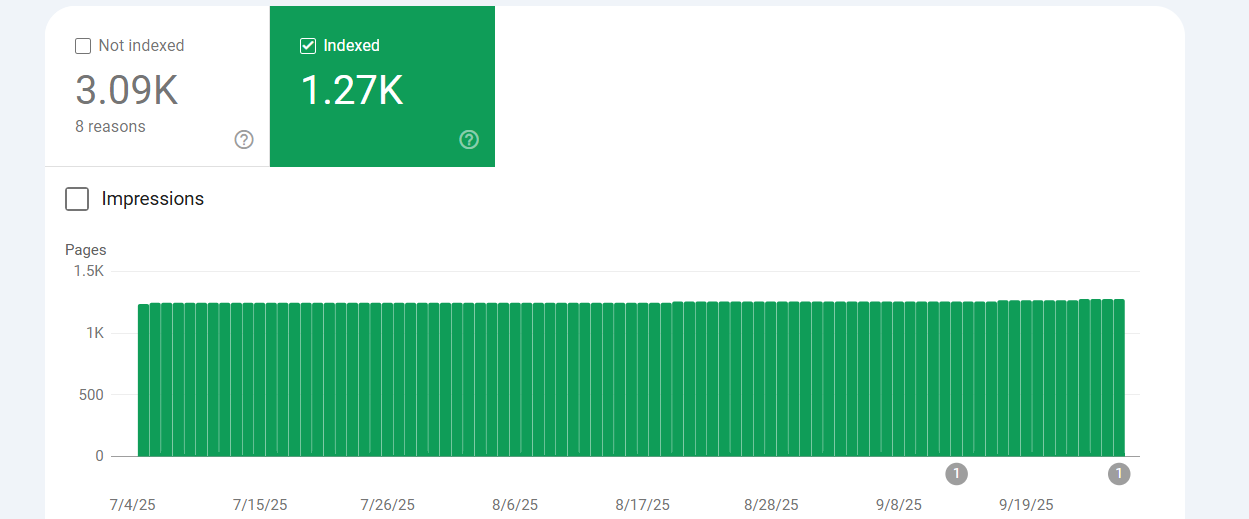Click the last green bar in chart
1249x519 pixels.
point(1119,378)
